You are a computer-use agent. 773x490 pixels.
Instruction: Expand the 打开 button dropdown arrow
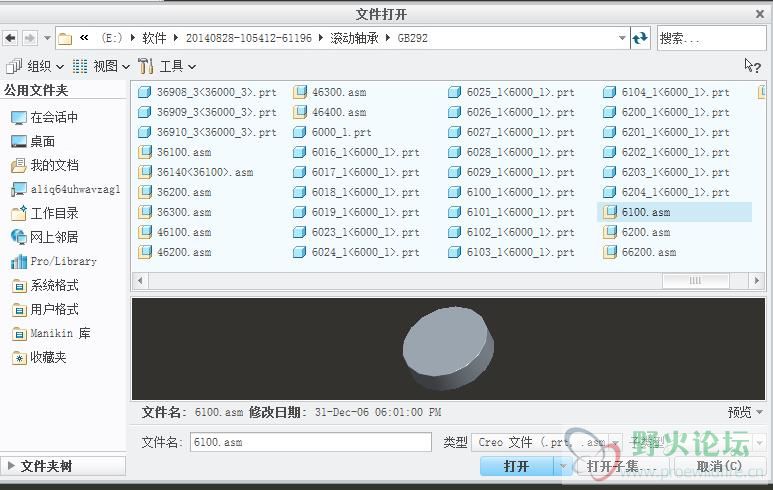562,466
